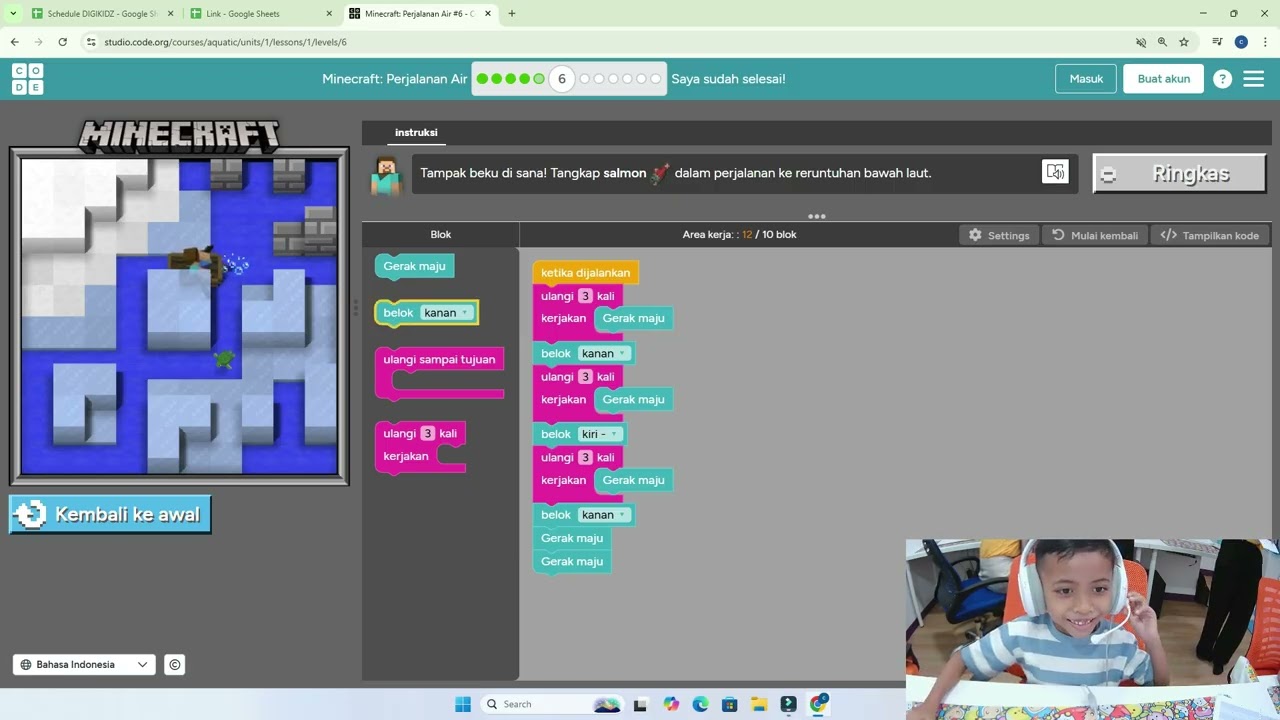This screenshot has width=1280, height=720.
Task: Open Task View on taskbar
Action: 640,704
